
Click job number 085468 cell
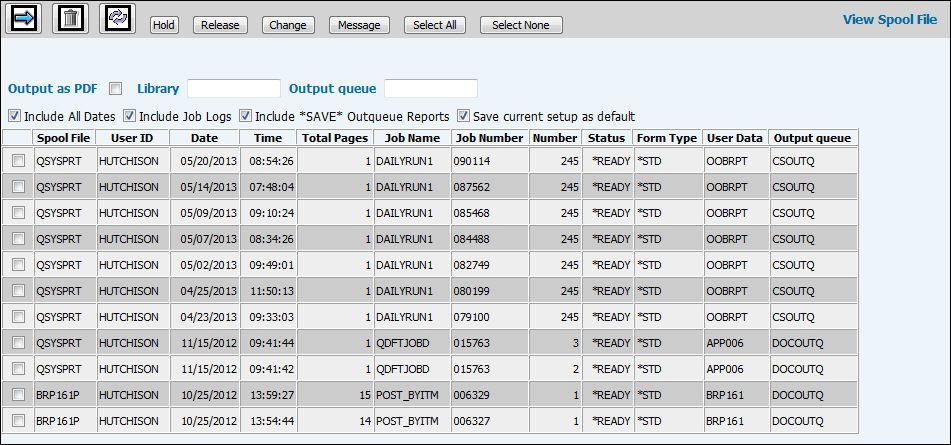point(490,213)
